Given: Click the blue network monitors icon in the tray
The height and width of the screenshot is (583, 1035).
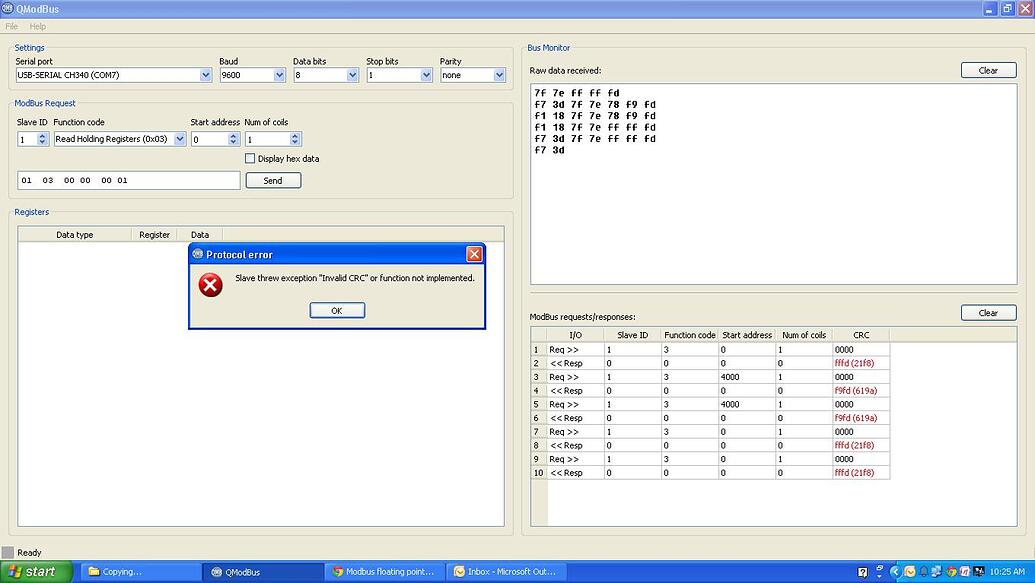Looking at the screenshot, I should [x=936, y=571].
